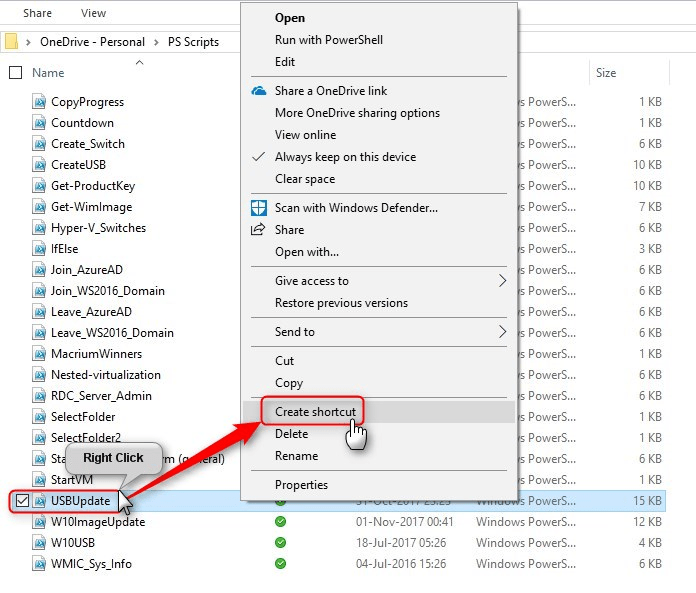Open the chevron before OneDrive - Personal breadcrumb

[28, 42]
